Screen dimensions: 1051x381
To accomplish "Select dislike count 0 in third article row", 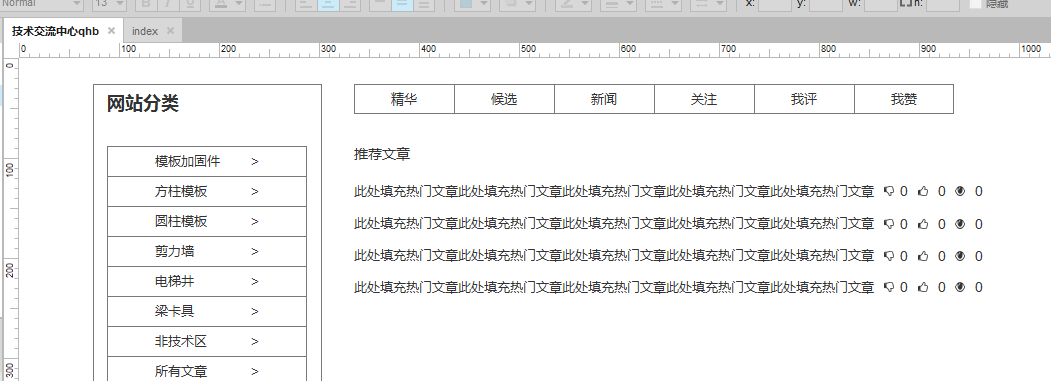I will click(904, 256).
